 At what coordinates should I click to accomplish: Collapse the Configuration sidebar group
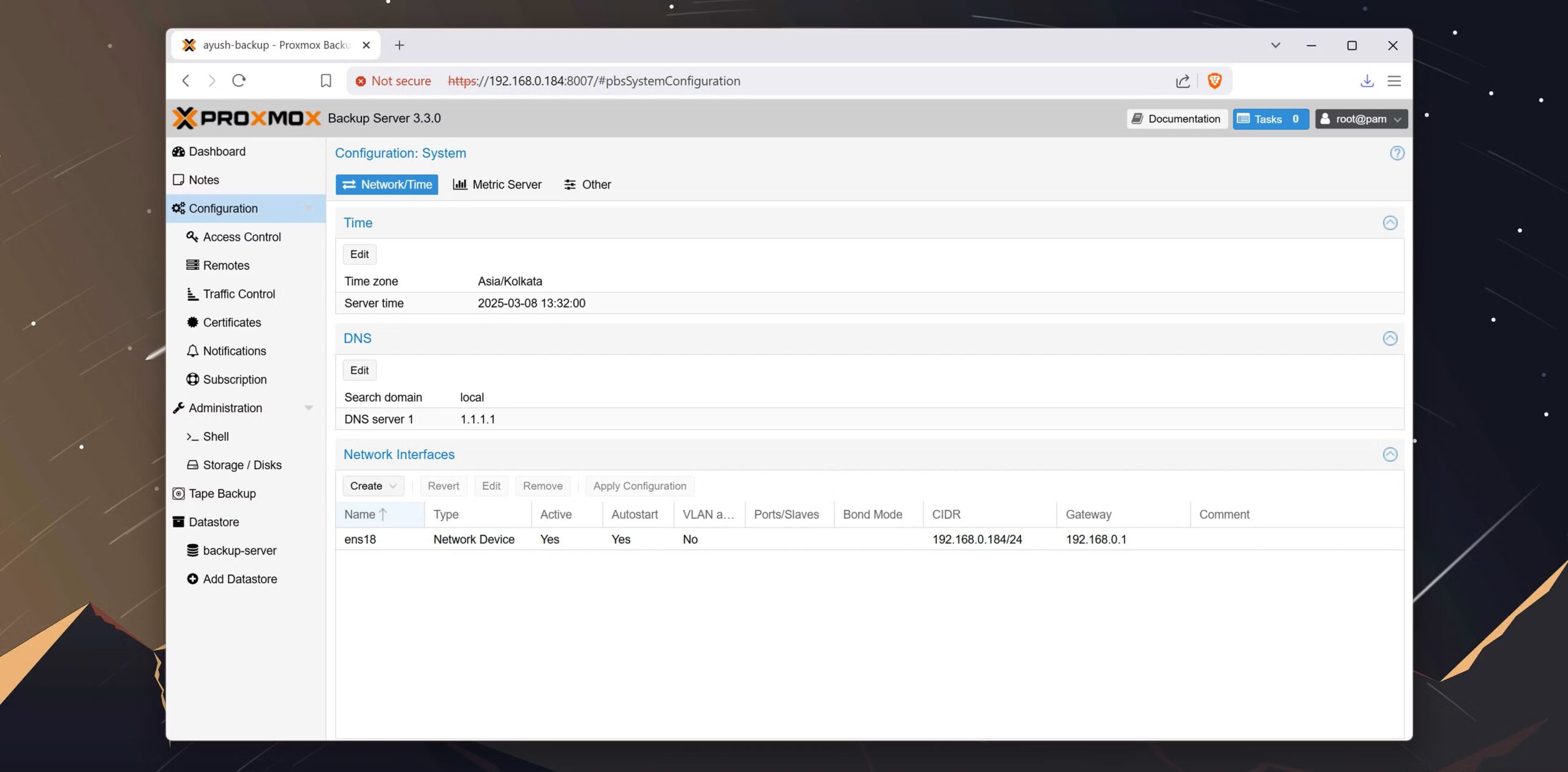click(x=309, y=208)
